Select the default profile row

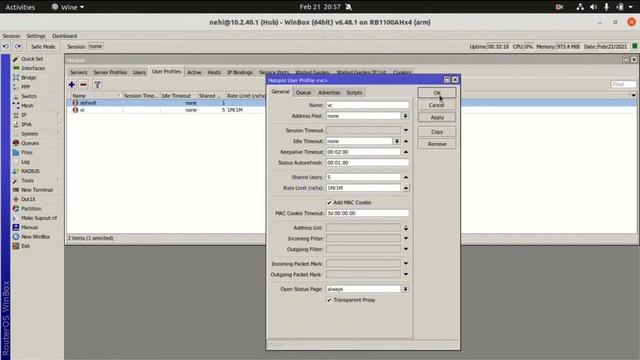pyautogui.click(x=351, y=103)
